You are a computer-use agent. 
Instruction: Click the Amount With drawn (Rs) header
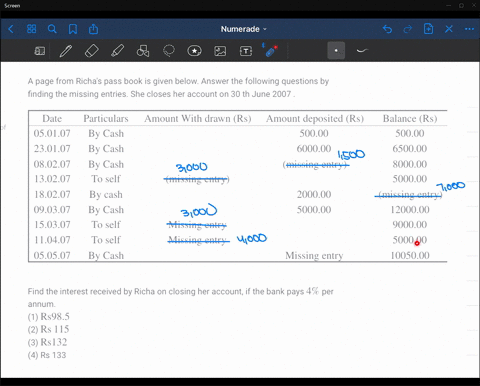tap(198, 119)
